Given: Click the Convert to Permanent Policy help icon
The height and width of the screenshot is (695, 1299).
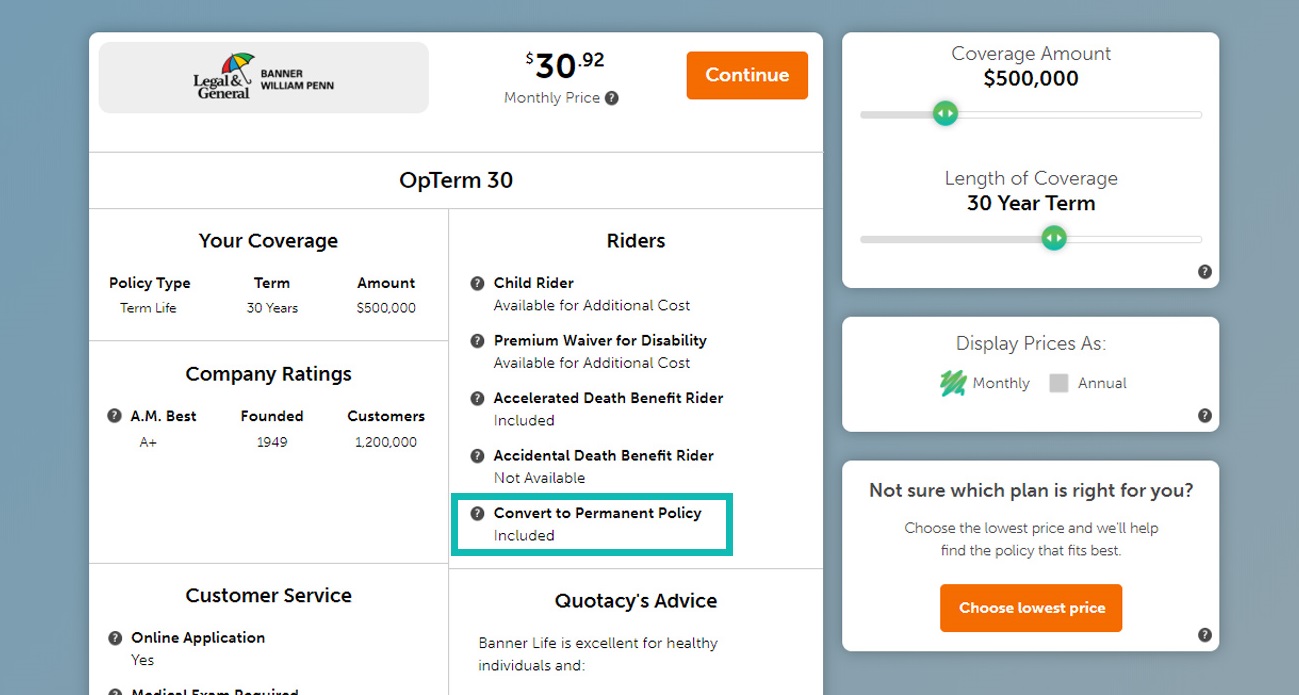Looking at the screenshot, I should pyautogui.click(x=477, y=513).
